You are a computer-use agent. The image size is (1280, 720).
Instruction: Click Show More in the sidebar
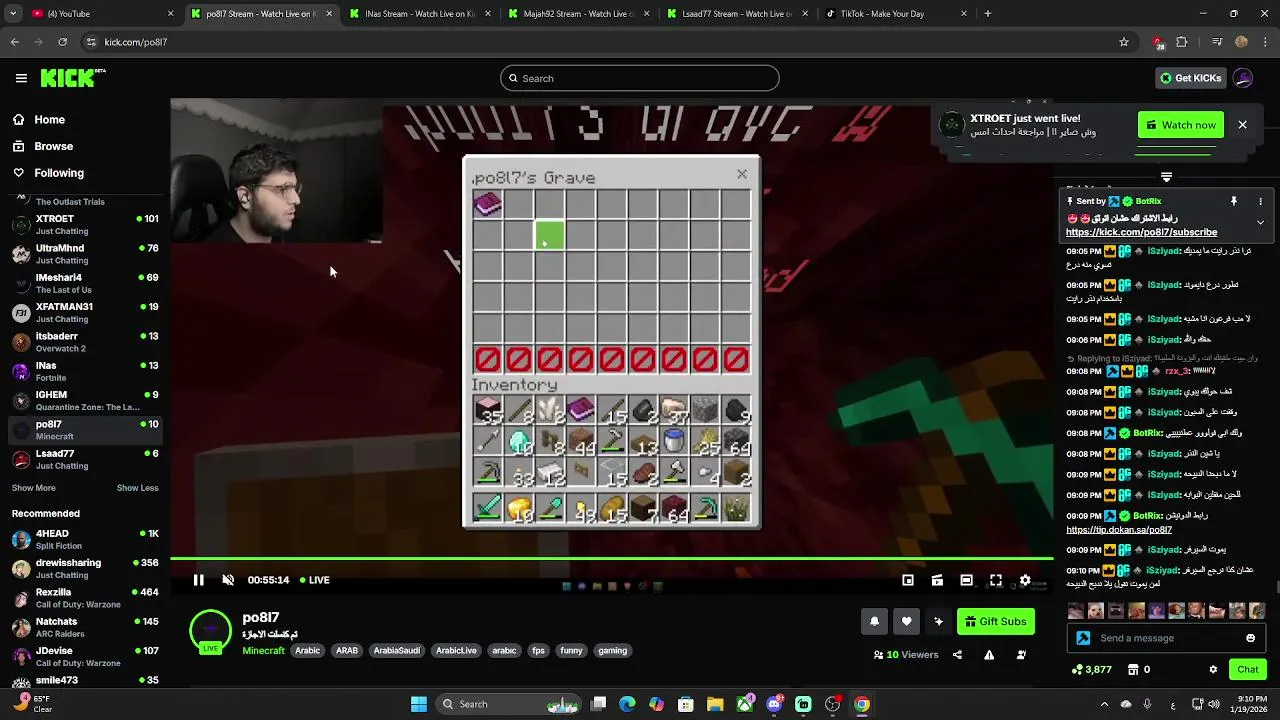click(34, 488)
